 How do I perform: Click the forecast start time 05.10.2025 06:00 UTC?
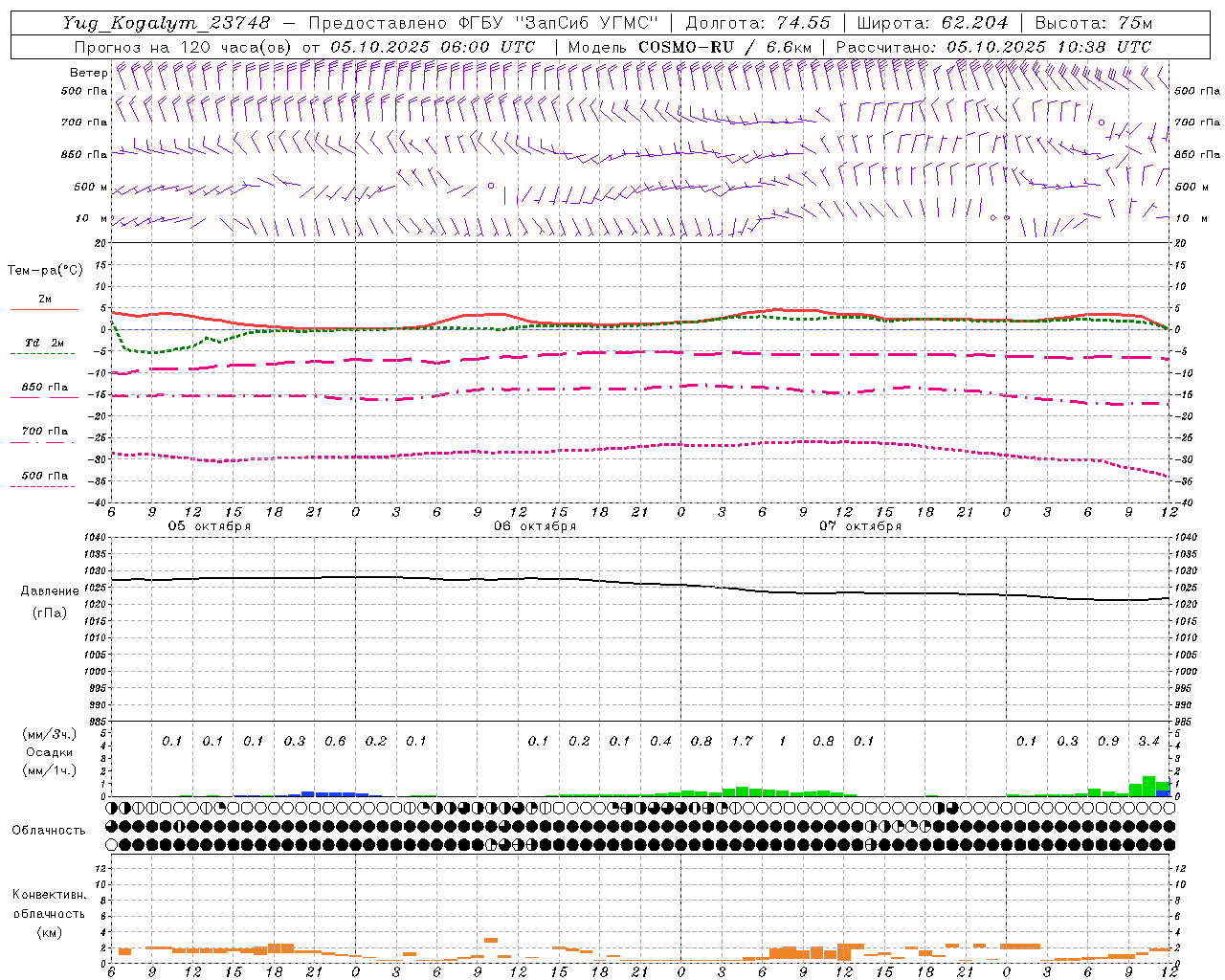point(433,47)
